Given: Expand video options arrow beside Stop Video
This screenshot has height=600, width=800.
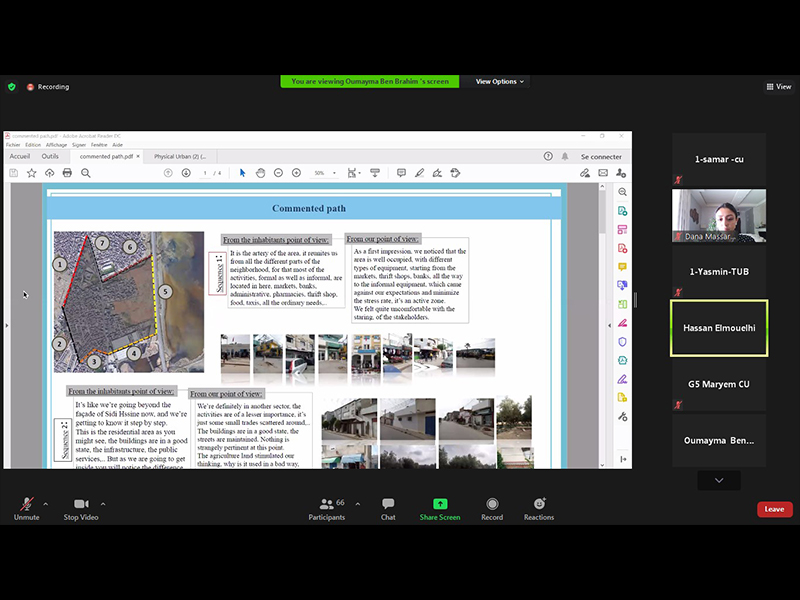Looking at the screenshot, I should (103, 503).
